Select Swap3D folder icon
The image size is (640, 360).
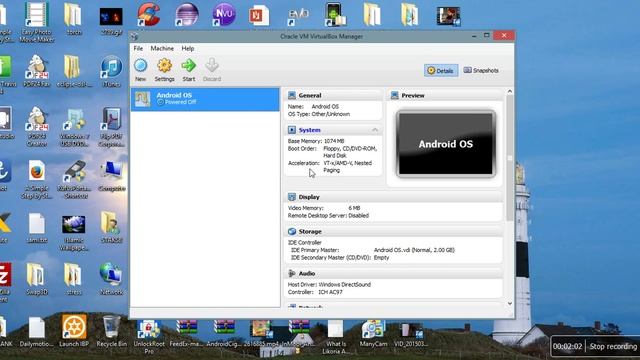tap(37, 279)
